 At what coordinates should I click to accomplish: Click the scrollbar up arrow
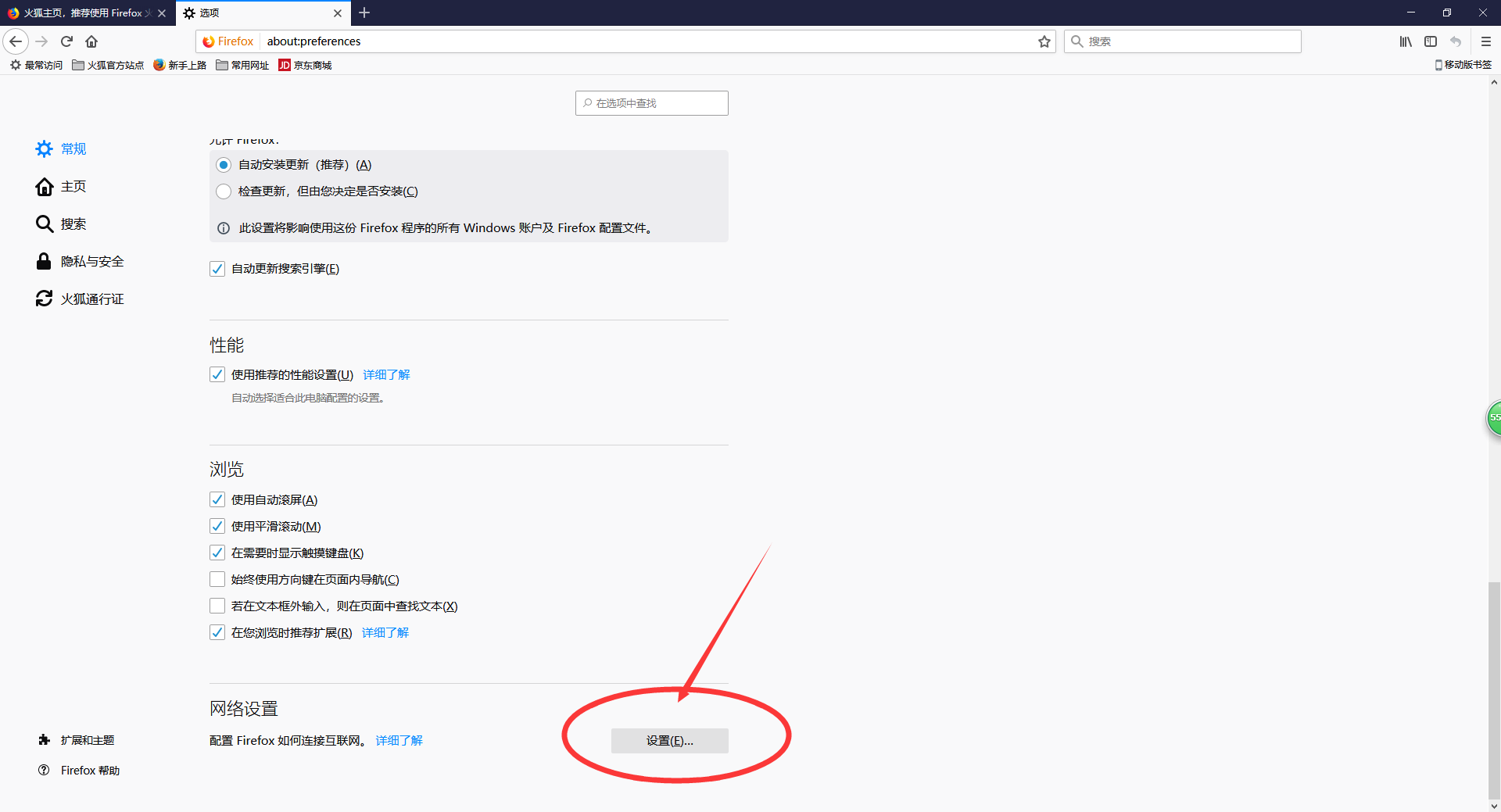(1494, 82)
